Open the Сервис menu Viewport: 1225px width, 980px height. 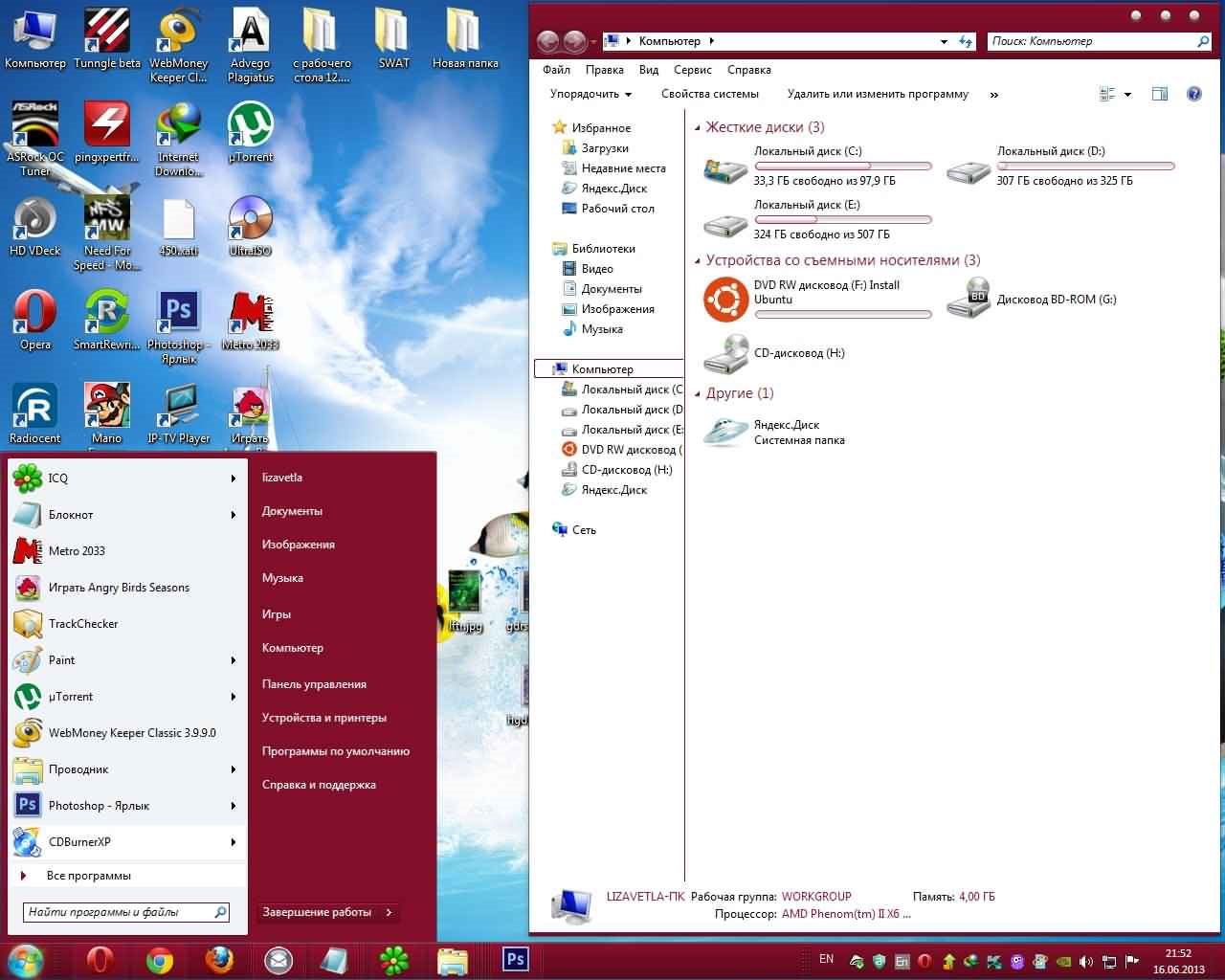692,70
